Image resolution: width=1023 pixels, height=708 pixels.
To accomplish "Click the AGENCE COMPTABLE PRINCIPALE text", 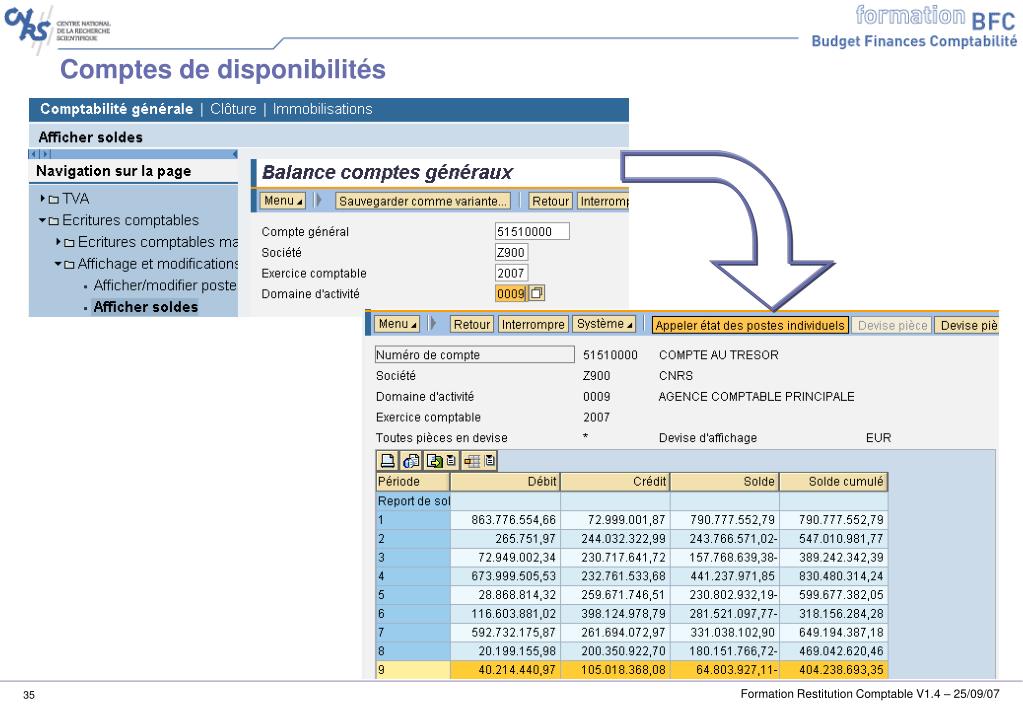I will pyautogui.click(x=756, y=397).
